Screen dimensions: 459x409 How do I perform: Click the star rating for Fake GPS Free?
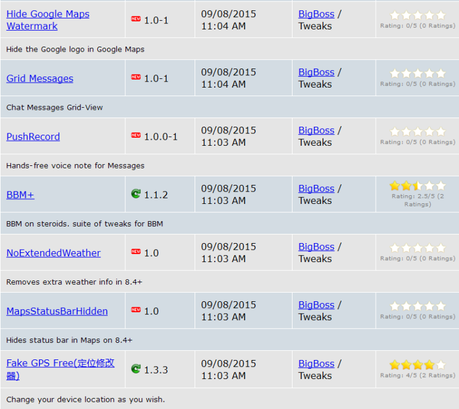[x=417, y=365]
